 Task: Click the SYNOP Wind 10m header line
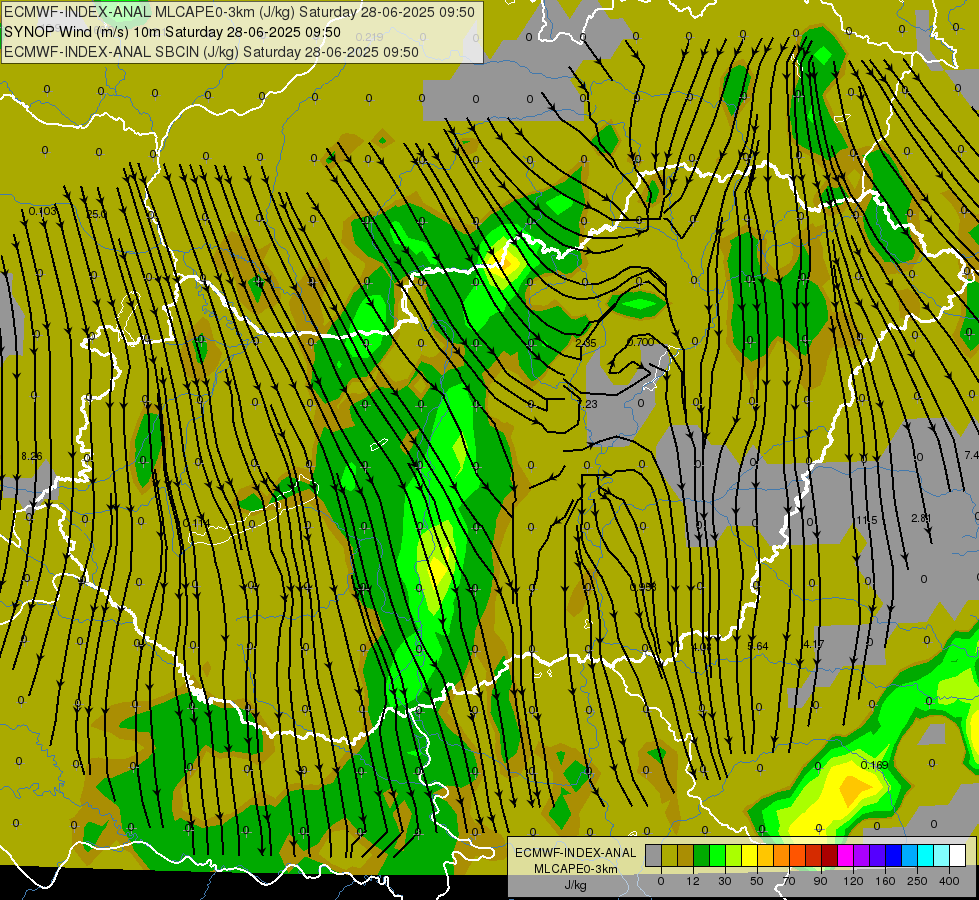click(x=172, y=32)
